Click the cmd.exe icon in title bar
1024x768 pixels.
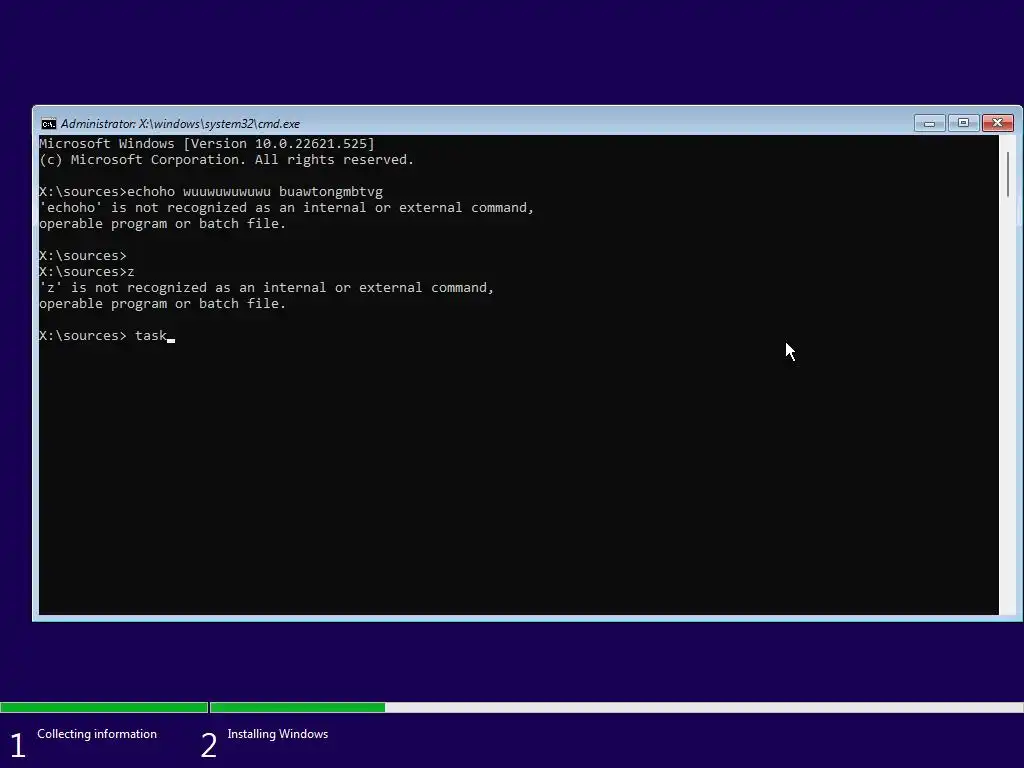(48, 124)
